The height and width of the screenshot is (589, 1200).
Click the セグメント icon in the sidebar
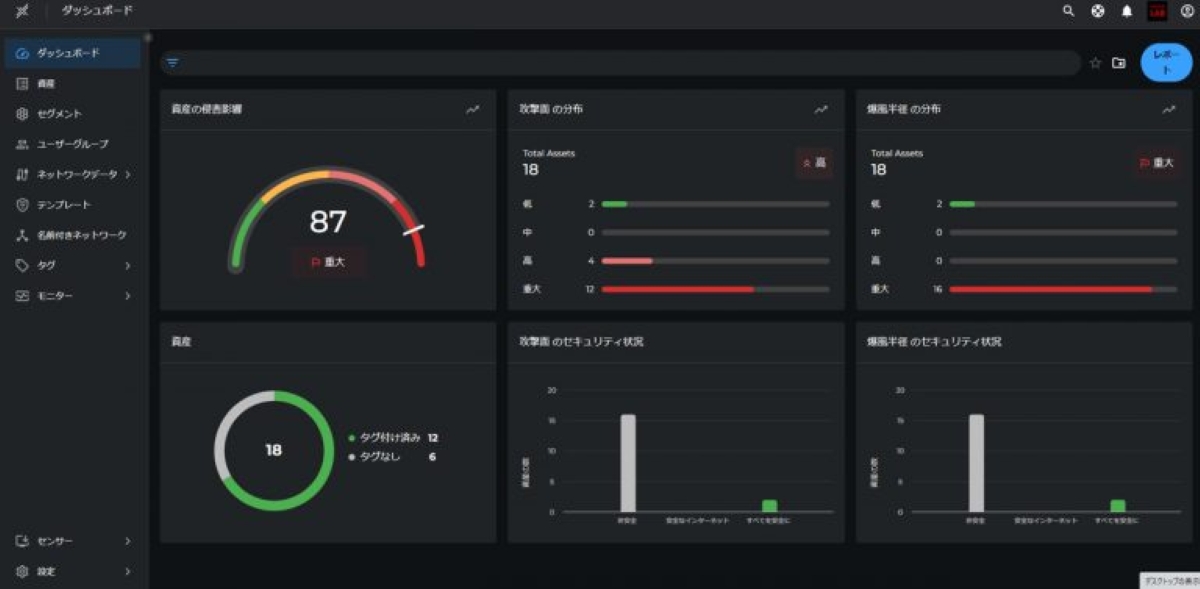point(22,114)
